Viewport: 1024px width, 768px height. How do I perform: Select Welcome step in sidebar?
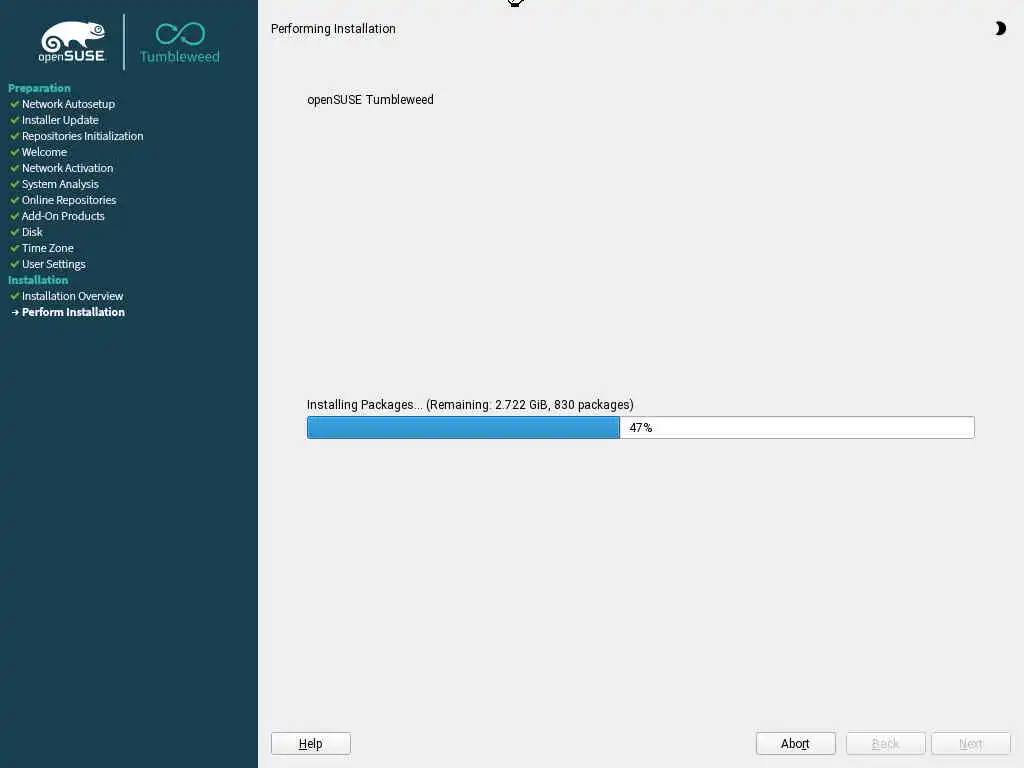click(44, 152)
